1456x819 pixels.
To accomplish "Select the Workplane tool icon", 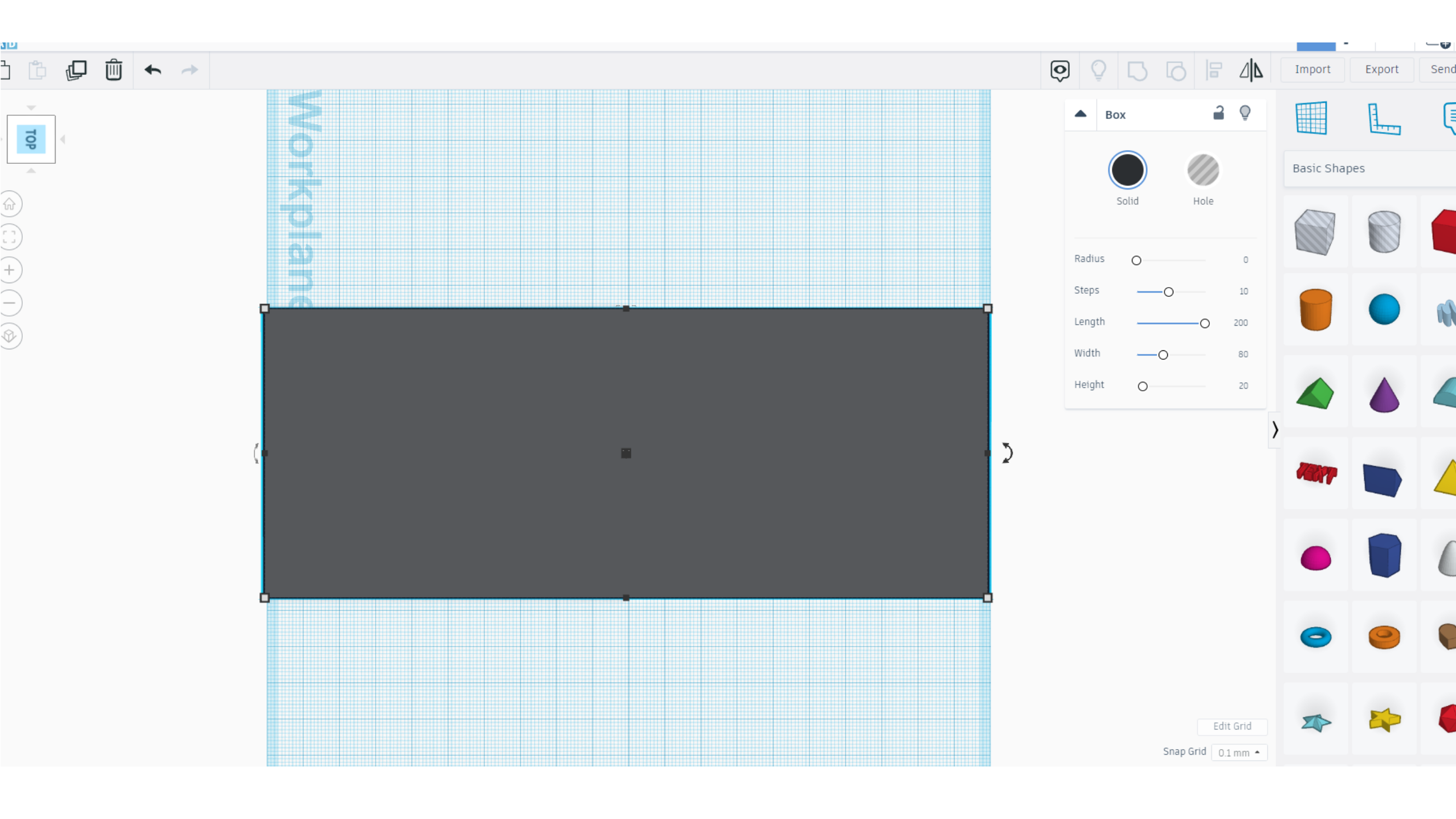I will coord(1311,118).
